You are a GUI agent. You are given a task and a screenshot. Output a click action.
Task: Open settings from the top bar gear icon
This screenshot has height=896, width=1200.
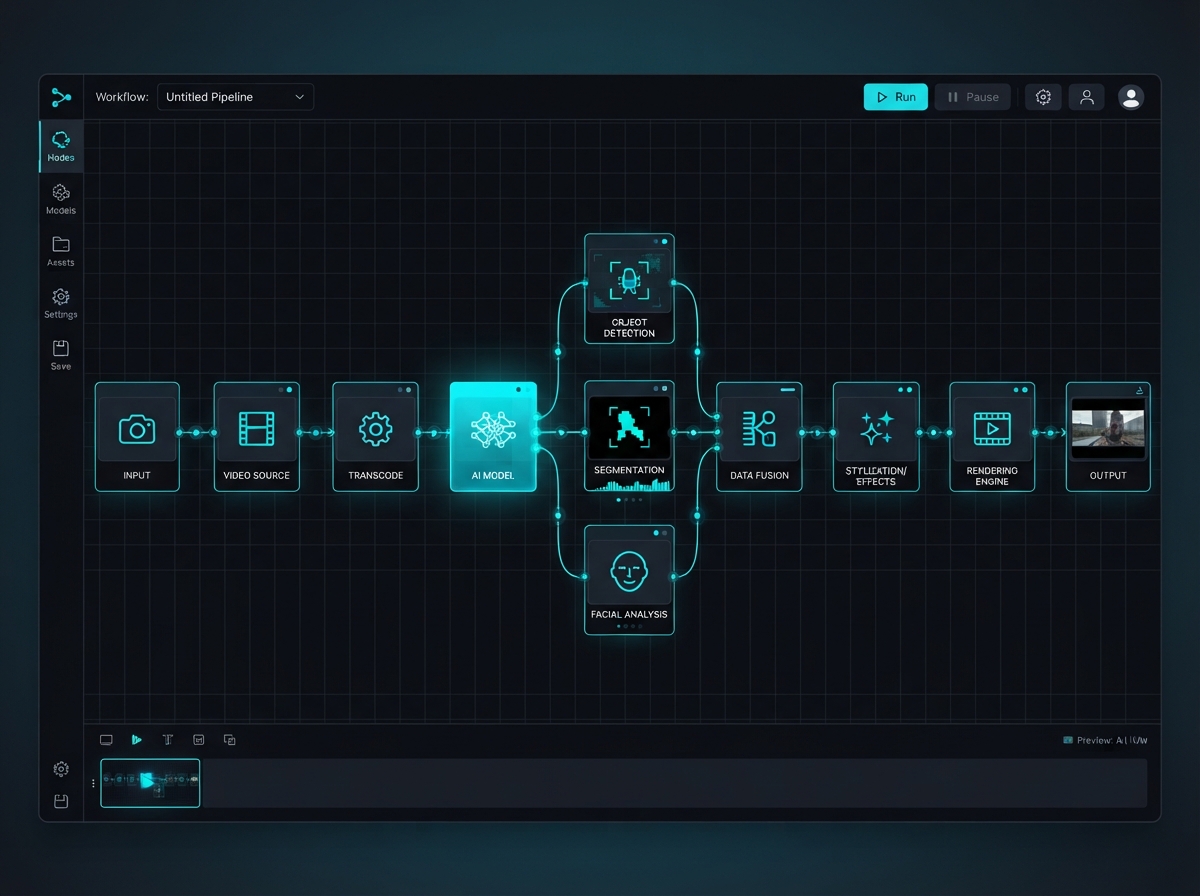[x=1043, y=97]
